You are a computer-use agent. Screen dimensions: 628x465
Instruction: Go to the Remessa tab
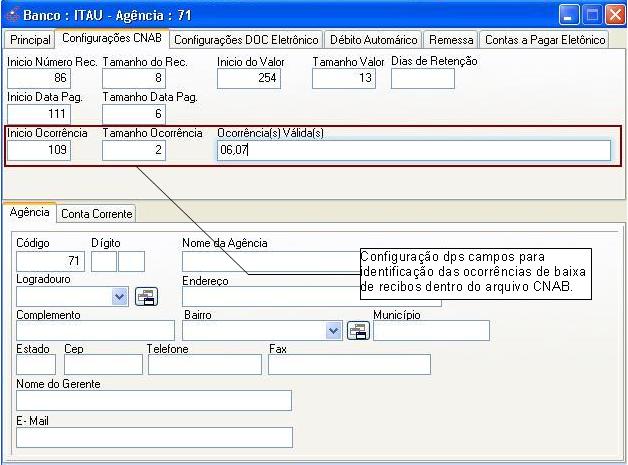[x=449, y=40]
